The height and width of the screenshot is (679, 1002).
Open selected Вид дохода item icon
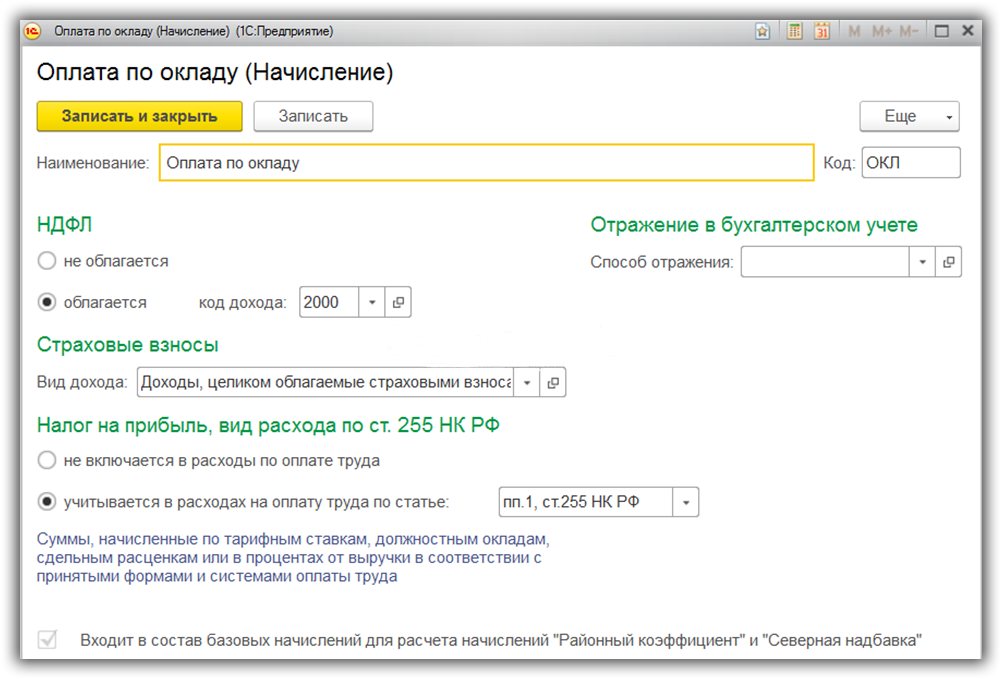pos(553,382)
